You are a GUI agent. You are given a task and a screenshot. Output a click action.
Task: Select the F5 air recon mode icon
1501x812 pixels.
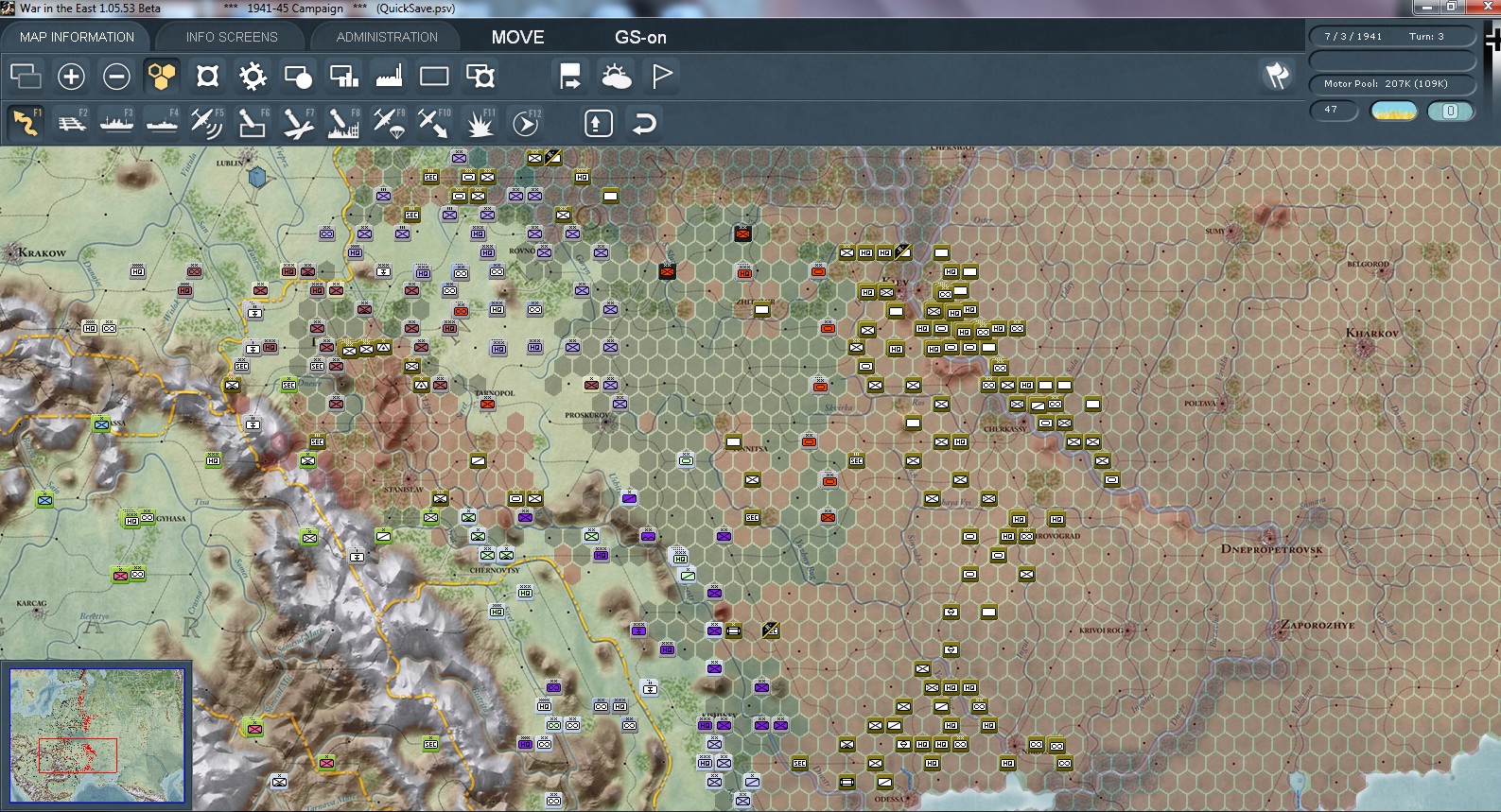click(x=207, y=123)
